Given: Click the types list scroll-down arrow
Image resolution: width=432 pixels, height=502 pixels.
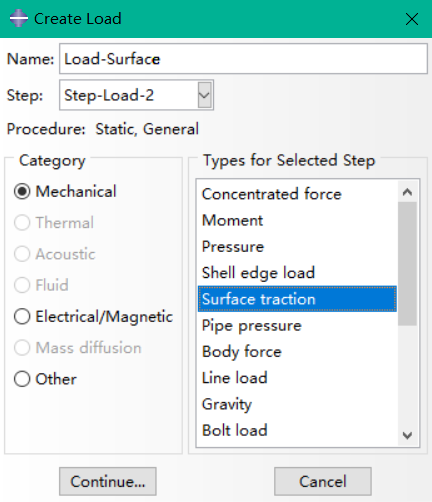Looking at the screenshot, I should (407, 435).
